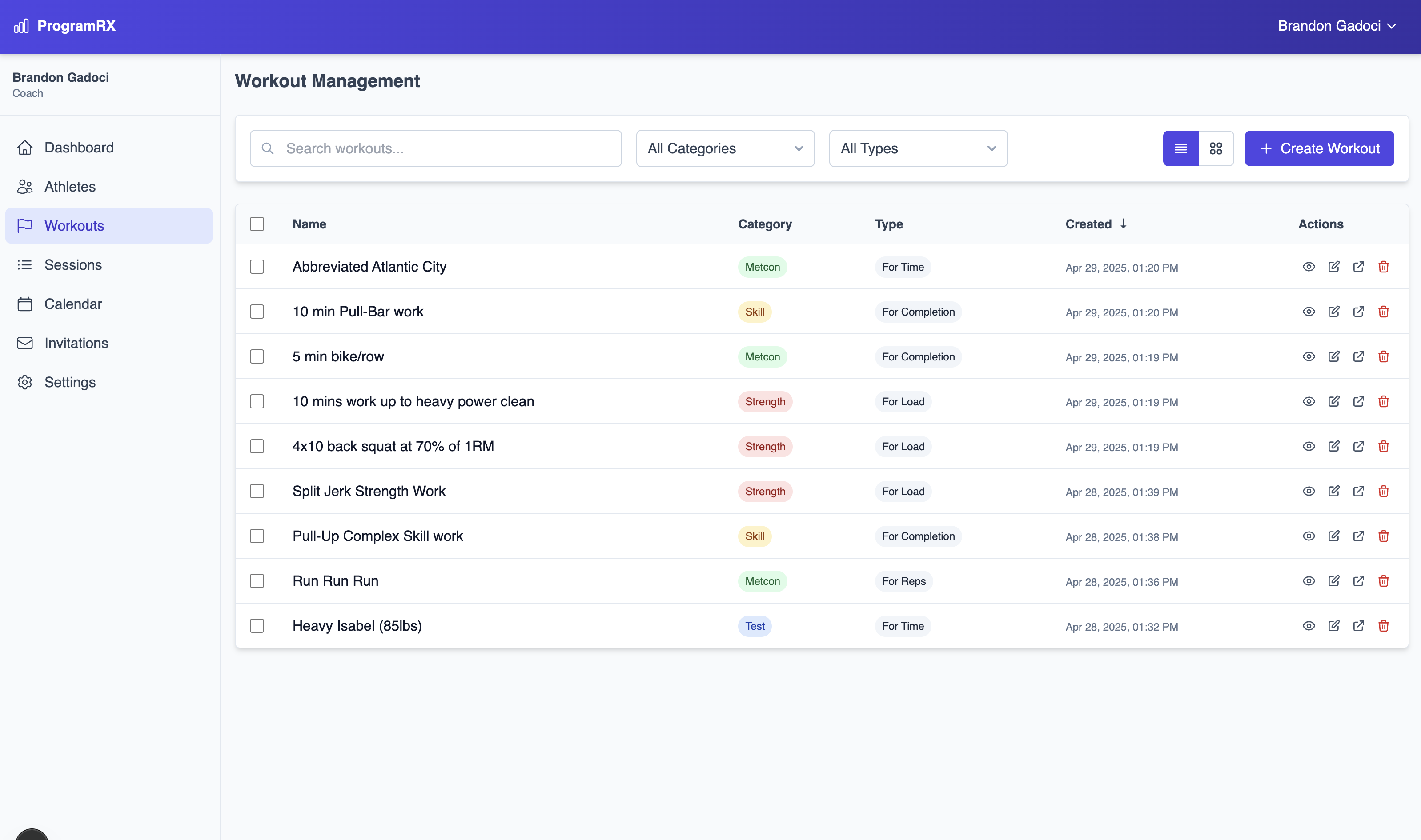The height and width of the screenshot is (840, 1421).
Task: Check the 10 min Pull-Bar work row
Action: (x=257, y=311)
